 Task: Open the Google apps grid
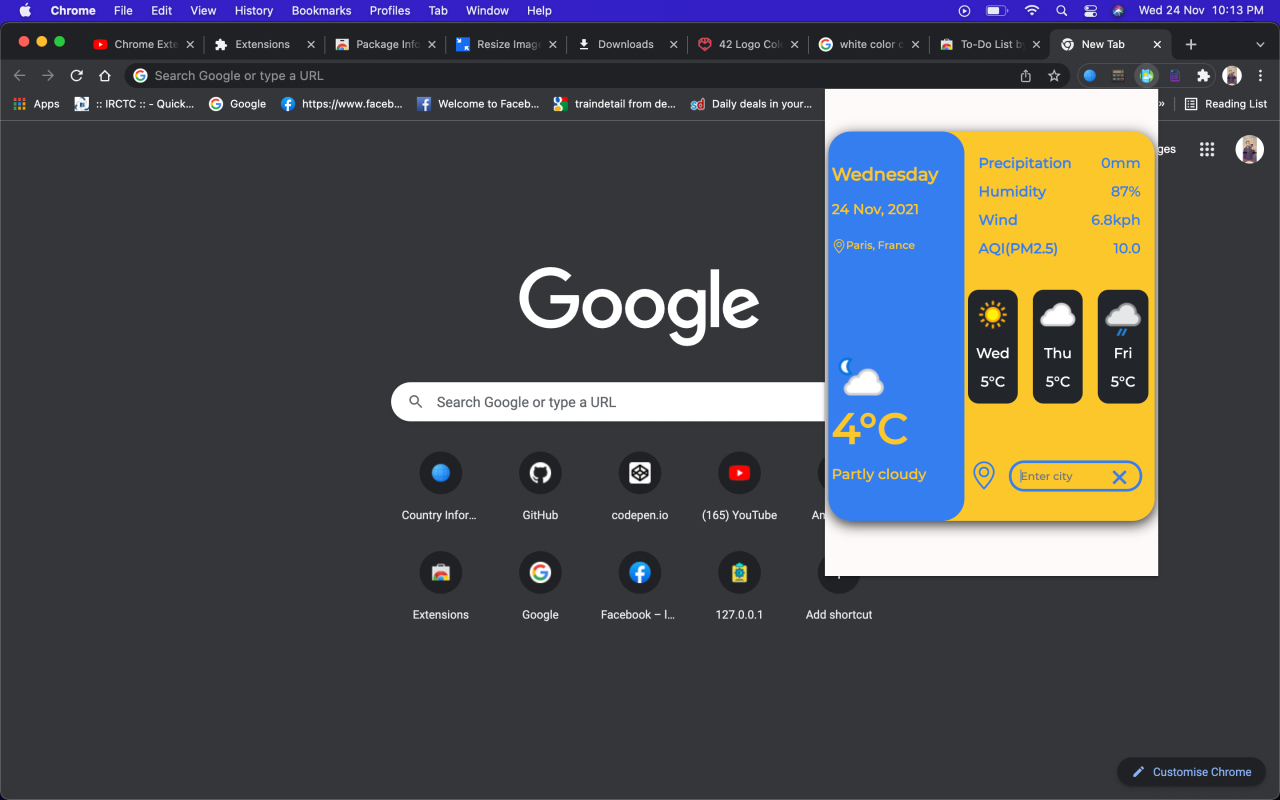pyautogui.click(x=1207, y=149)
